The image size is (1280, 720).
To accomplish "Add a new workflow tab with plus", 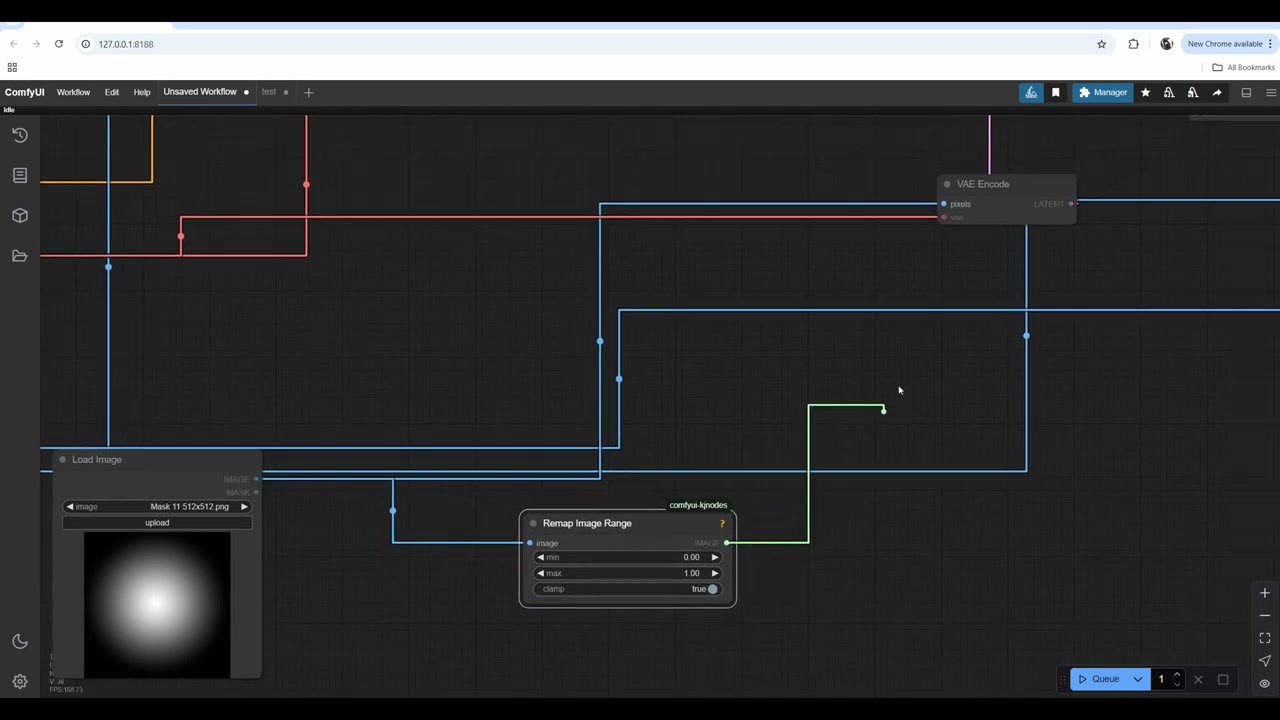I will pyautogui.click(x=308, y=92).
